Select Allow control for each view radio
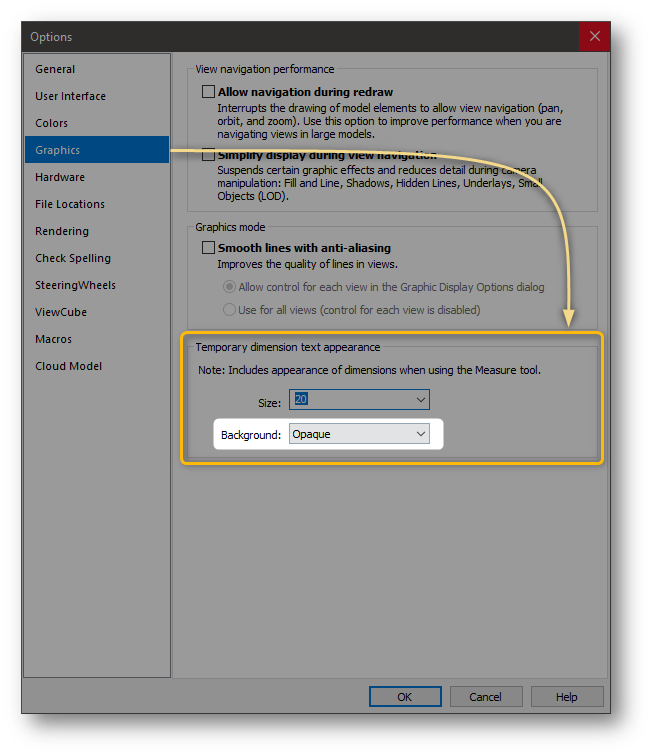Image resolution: width=653 pixels, height=756 pixels. coord(230,287)
